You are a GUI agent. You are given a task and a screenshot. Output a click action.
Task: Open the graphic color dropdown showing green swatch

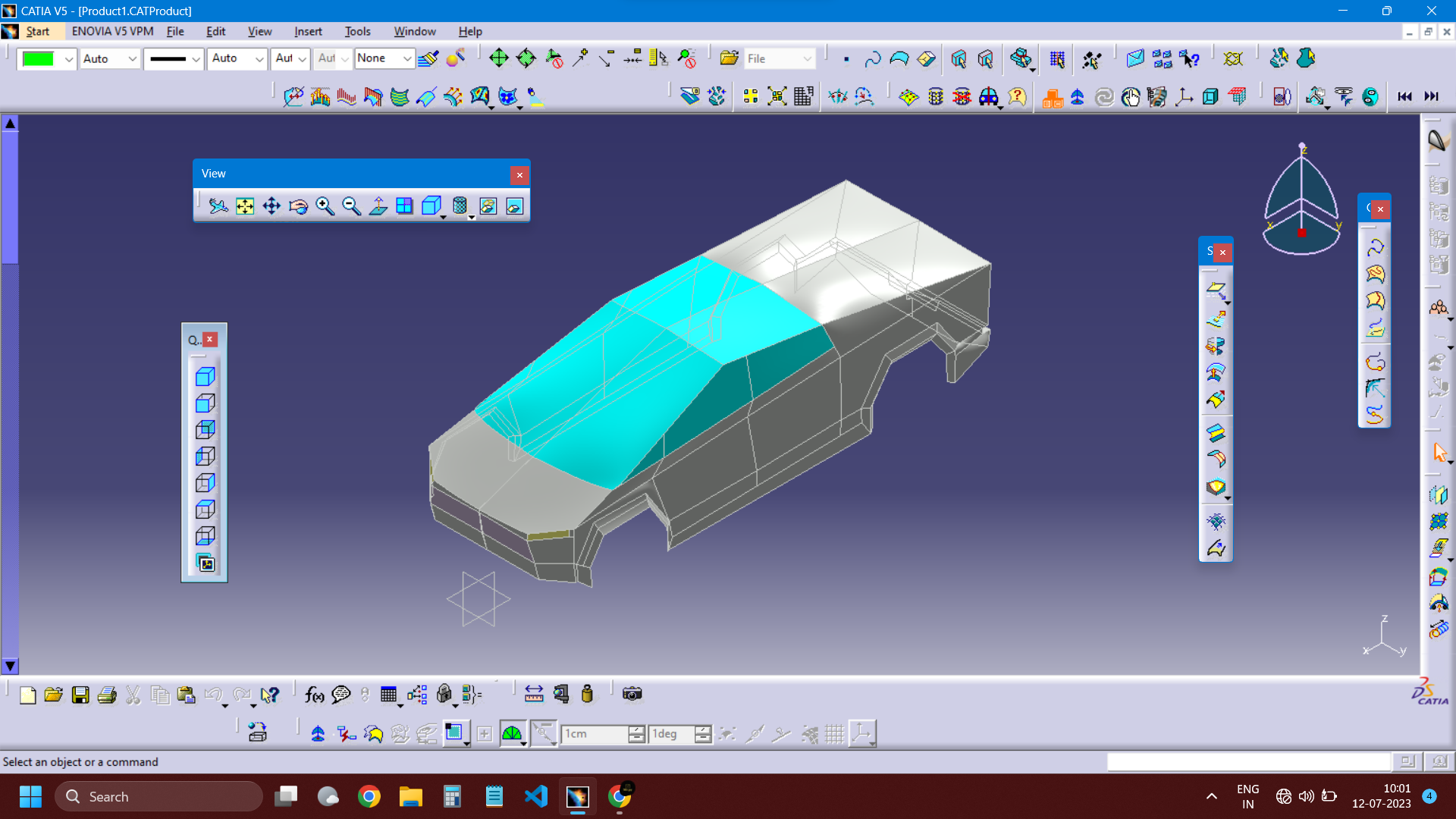(68, 58)
